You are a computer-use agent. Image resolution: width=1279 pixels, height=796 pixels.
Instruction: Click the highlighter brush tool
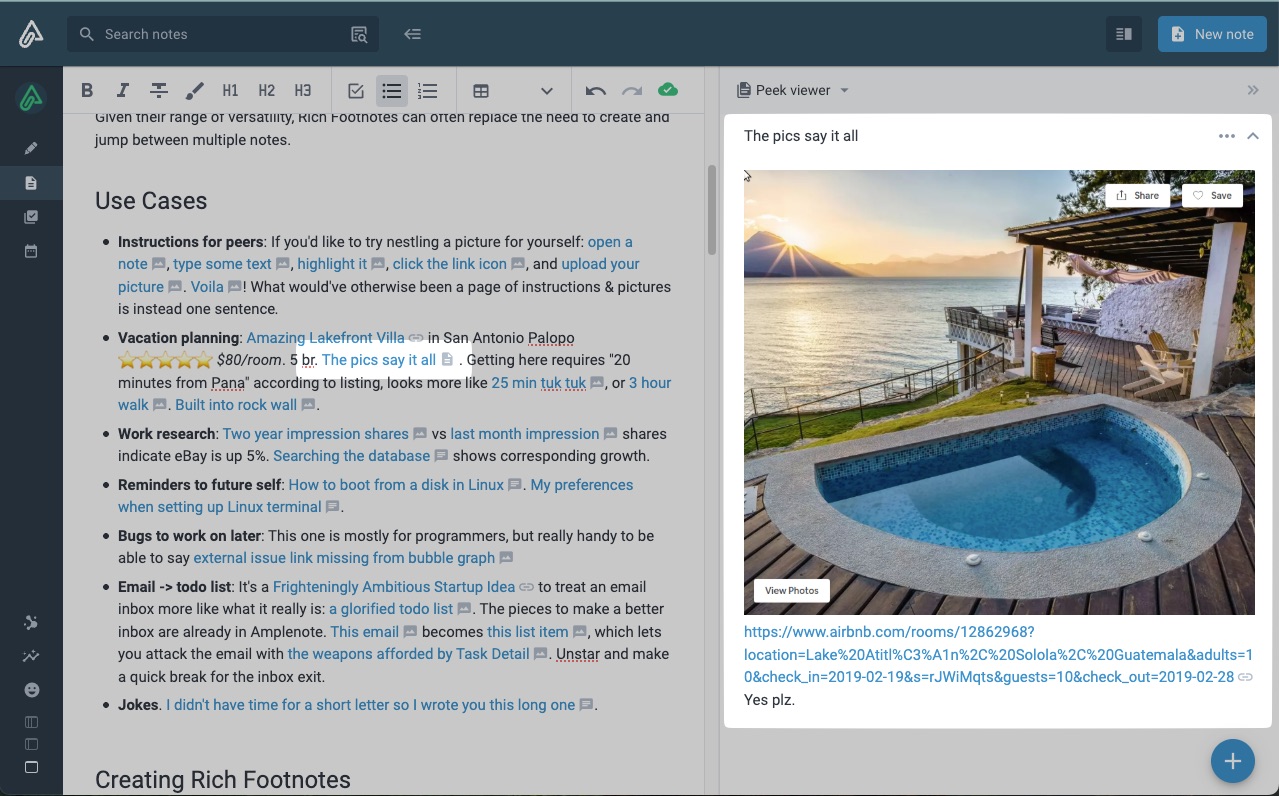(194, 91)
